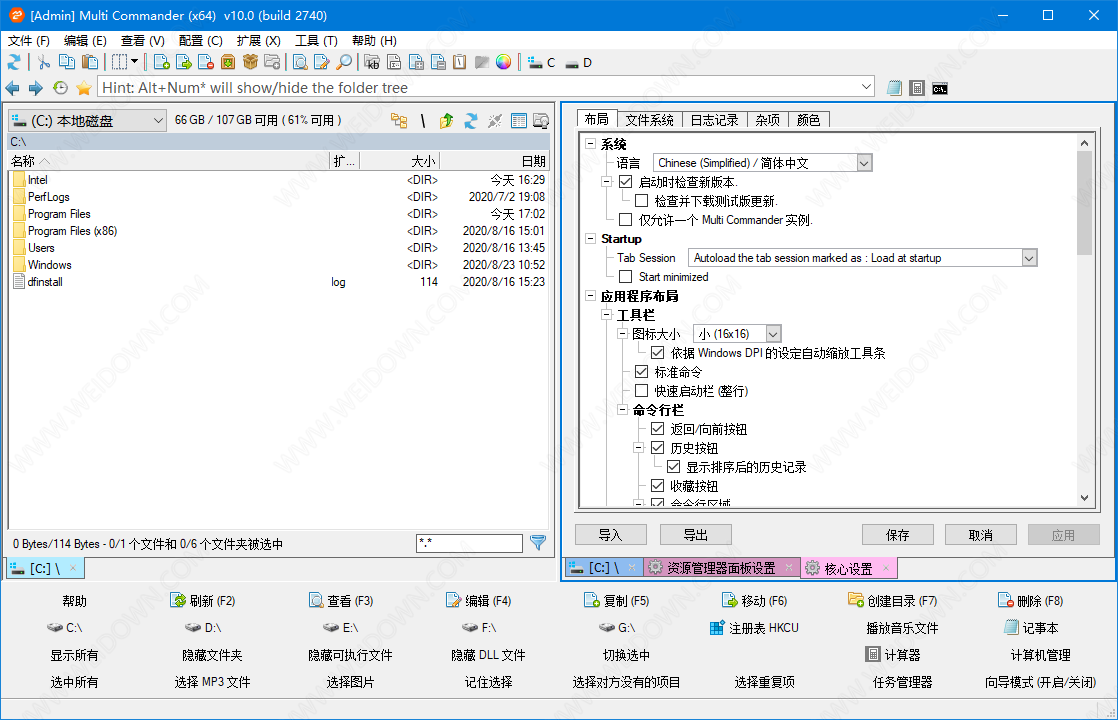Click the Cut scissors icon in toolbar
Viewport: 1118px width, 720px height.
[44, 62]
